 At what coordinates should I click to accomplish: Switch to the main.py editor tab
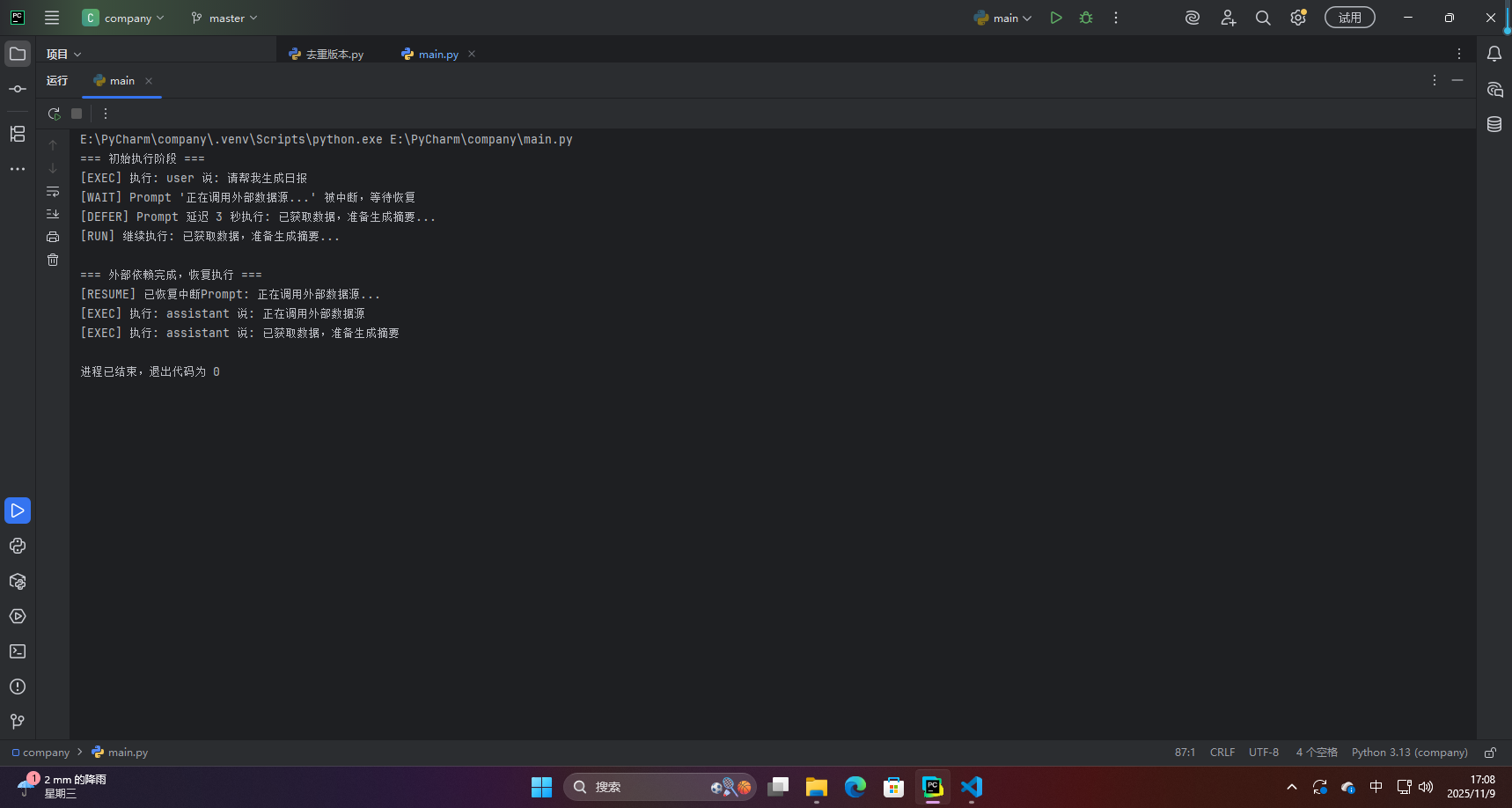click(430, 54)
